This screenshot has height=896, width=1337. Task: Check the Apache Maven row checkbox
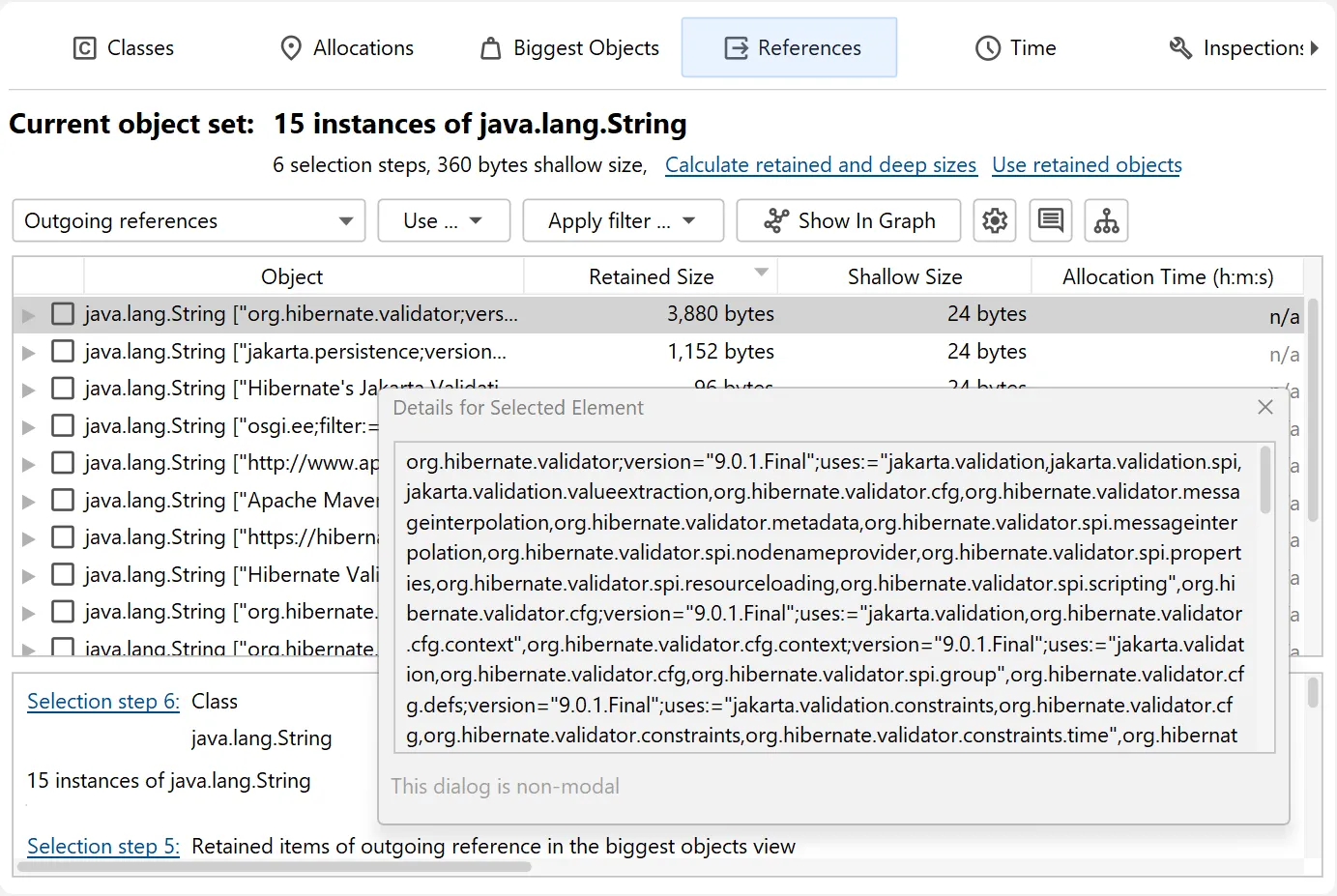(x=63, y=500)
